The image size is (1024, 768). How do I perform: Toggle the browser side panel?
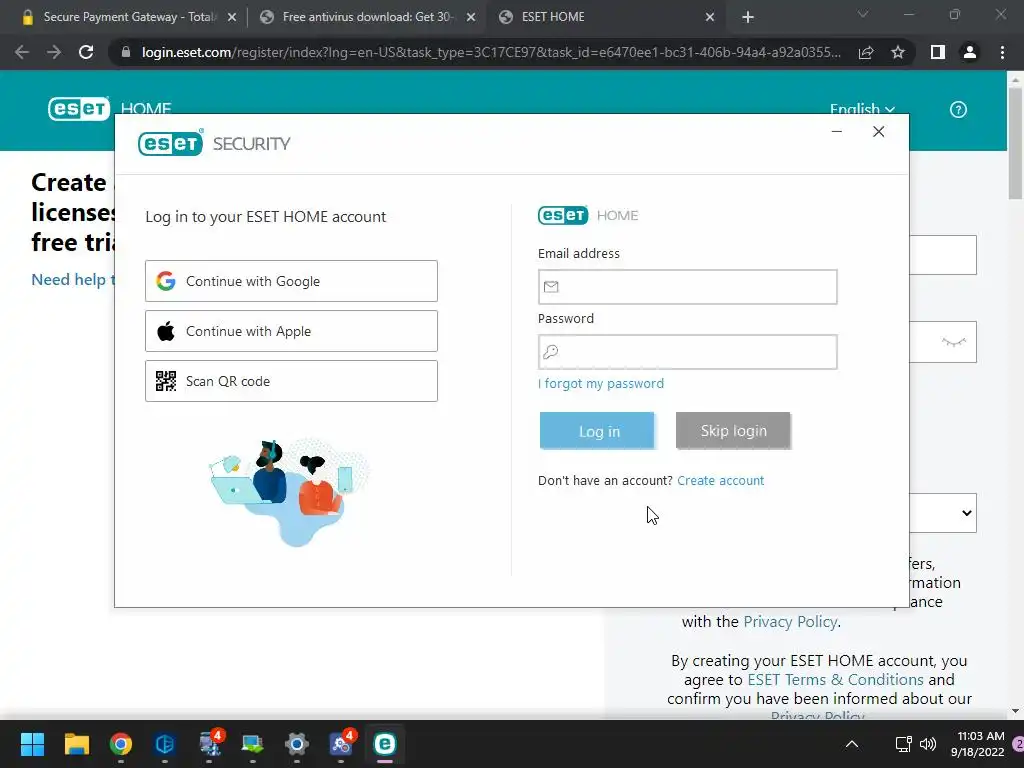tap(938, 52)
